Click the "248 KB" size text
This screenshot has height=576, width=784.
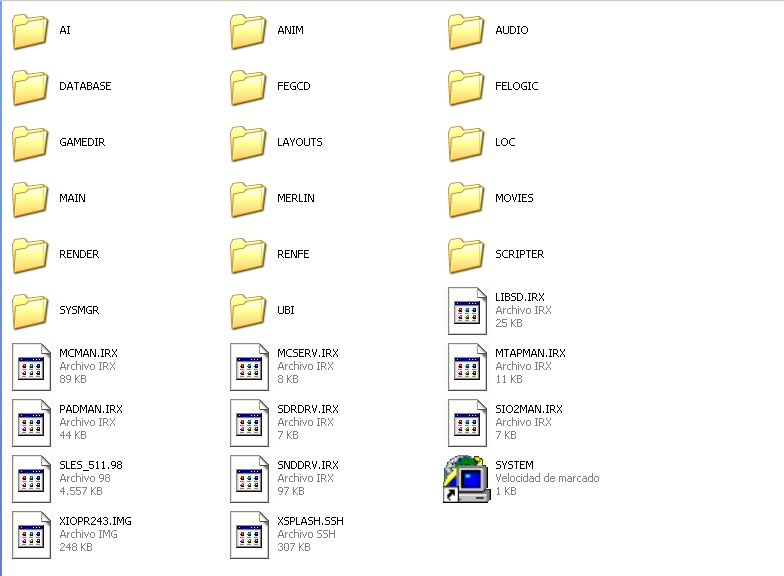pyautogui.click(x=76, y=547)
